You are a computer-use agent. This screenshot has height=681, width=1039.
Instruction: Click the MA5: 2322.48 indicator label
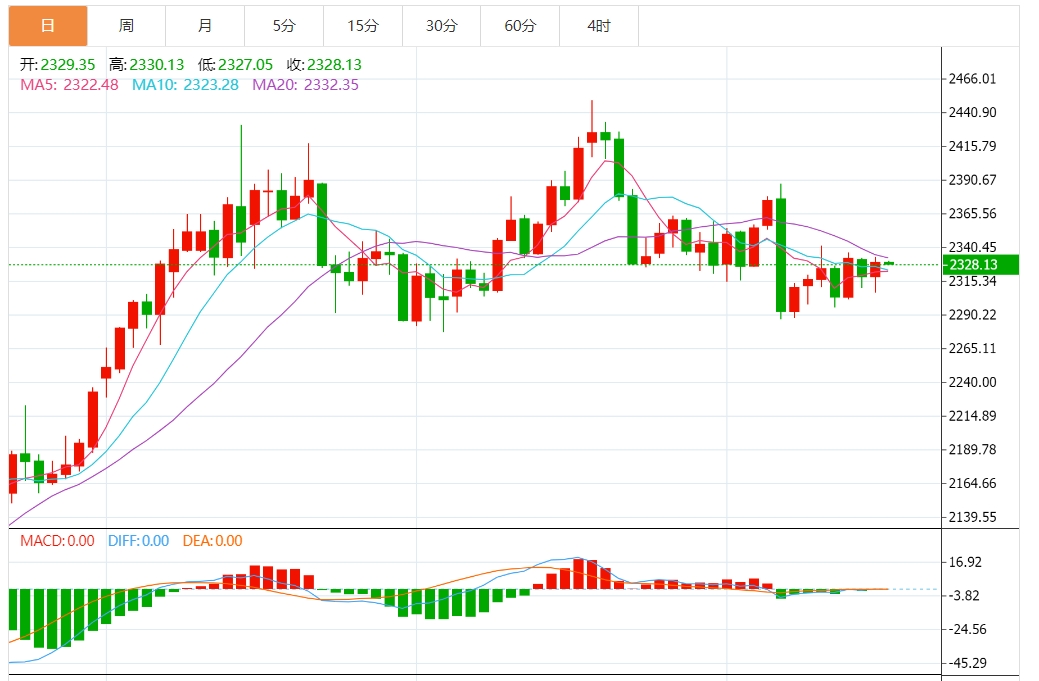click(x=70, y=85)
